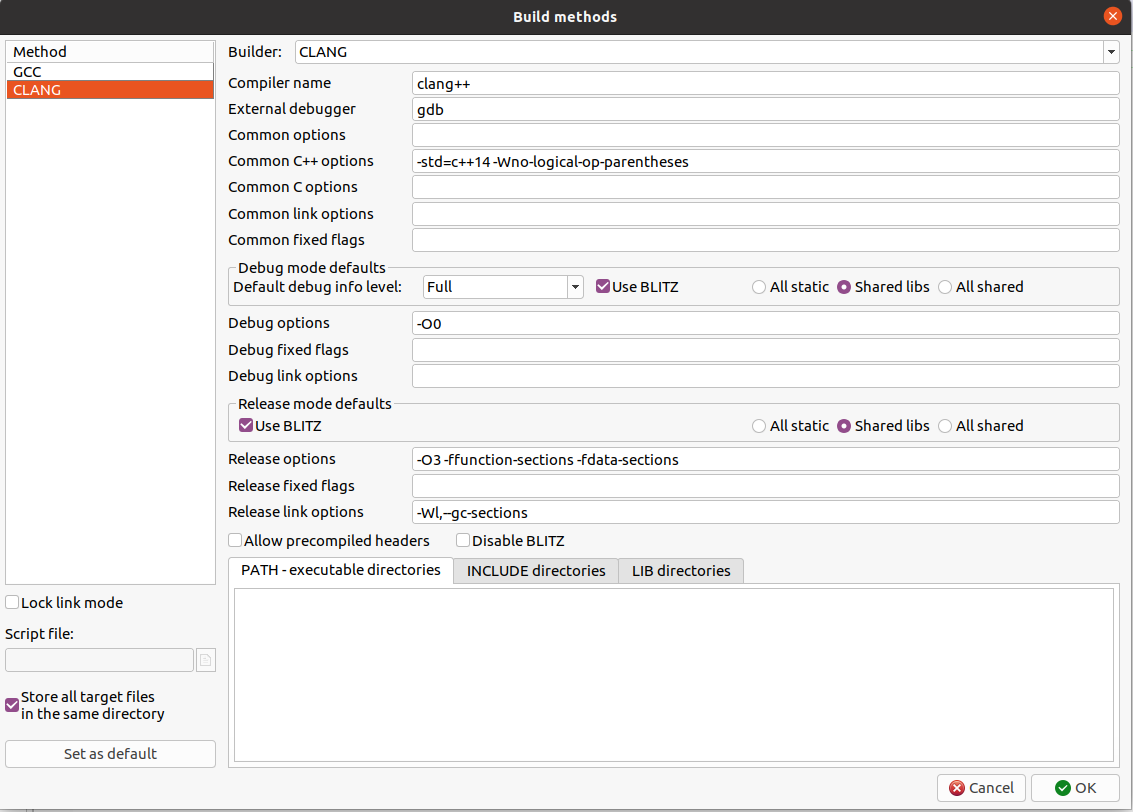Toggle Use BLITZ in Release mode defaults
This screenshot has height=812, width=1133.
coord(246,426)
